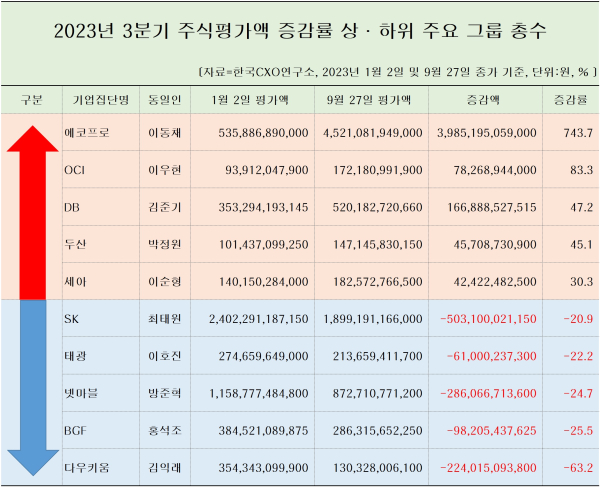This screenshot has height=487, width=600.
Task: Select the group name '에코프로'
Action: [87, 133]
